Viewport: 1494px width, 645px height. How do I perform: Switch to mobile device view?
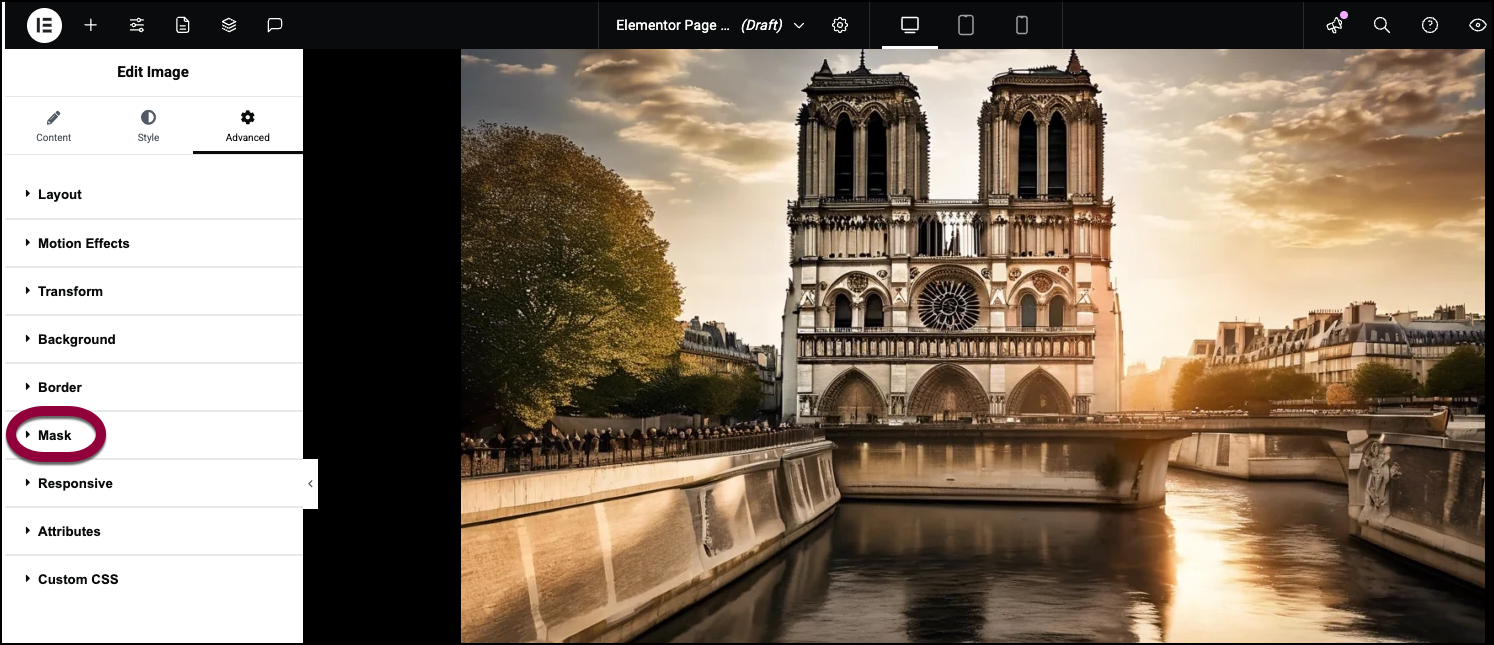[1022, 25]
